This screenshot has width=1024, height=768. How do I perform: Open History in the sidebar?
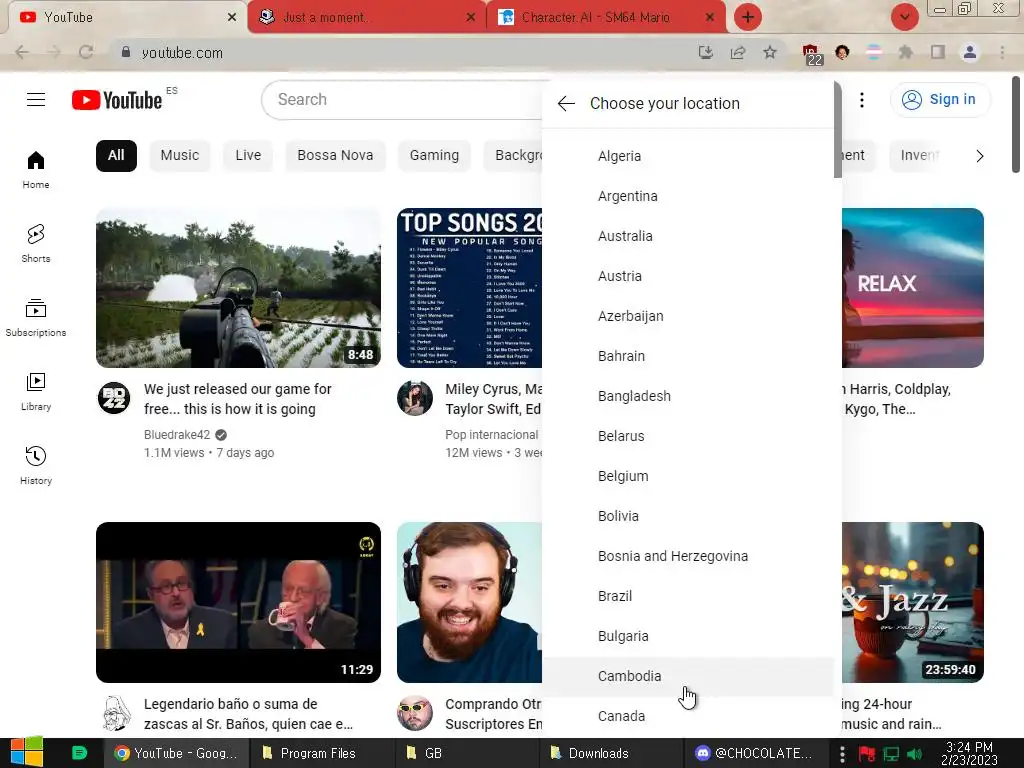click(x=36, y=465)
